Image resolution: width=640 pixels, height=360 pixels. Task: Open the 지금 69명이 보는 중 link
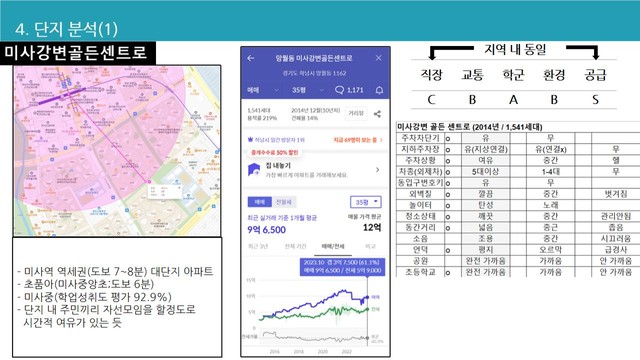click(358, 140)
